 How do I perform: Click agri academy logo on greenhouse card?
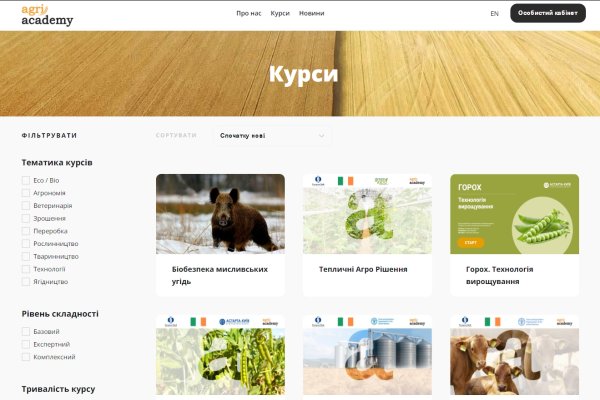point(417,181)
